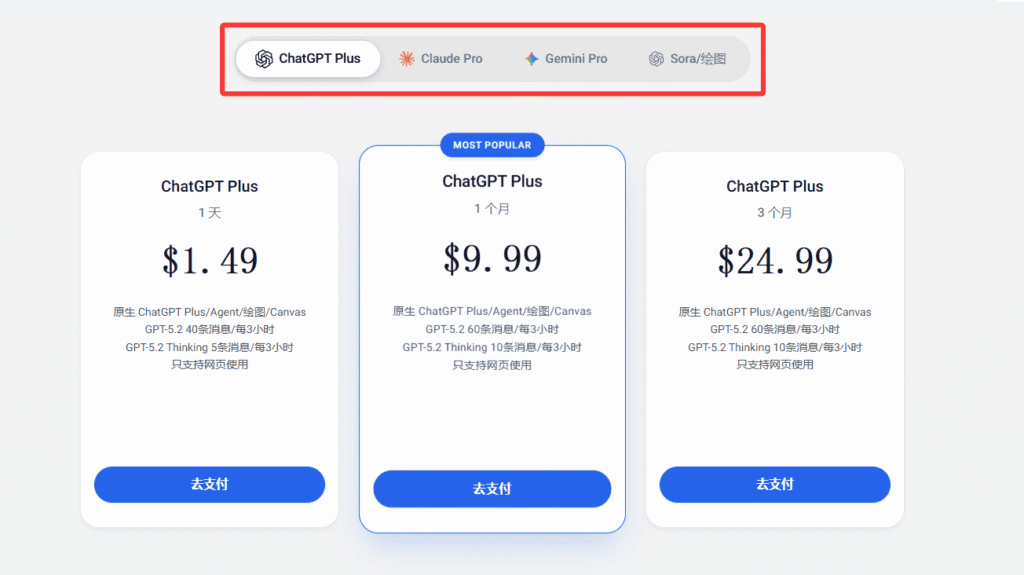Click the ChatGPT Plus title on $1.49 card
The image size is (1024, 575).
210,186
